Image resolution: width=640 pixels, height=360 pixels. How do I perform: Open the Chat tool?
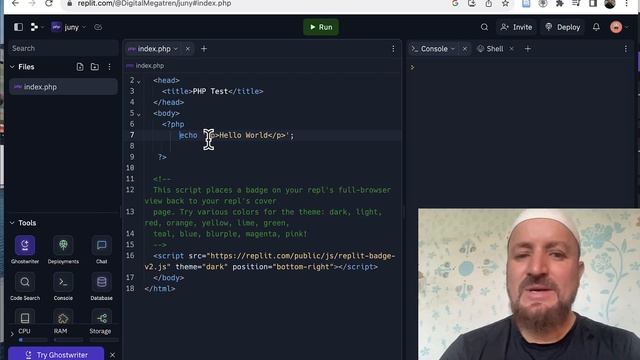pyautogui.click(x=102, y=249)
